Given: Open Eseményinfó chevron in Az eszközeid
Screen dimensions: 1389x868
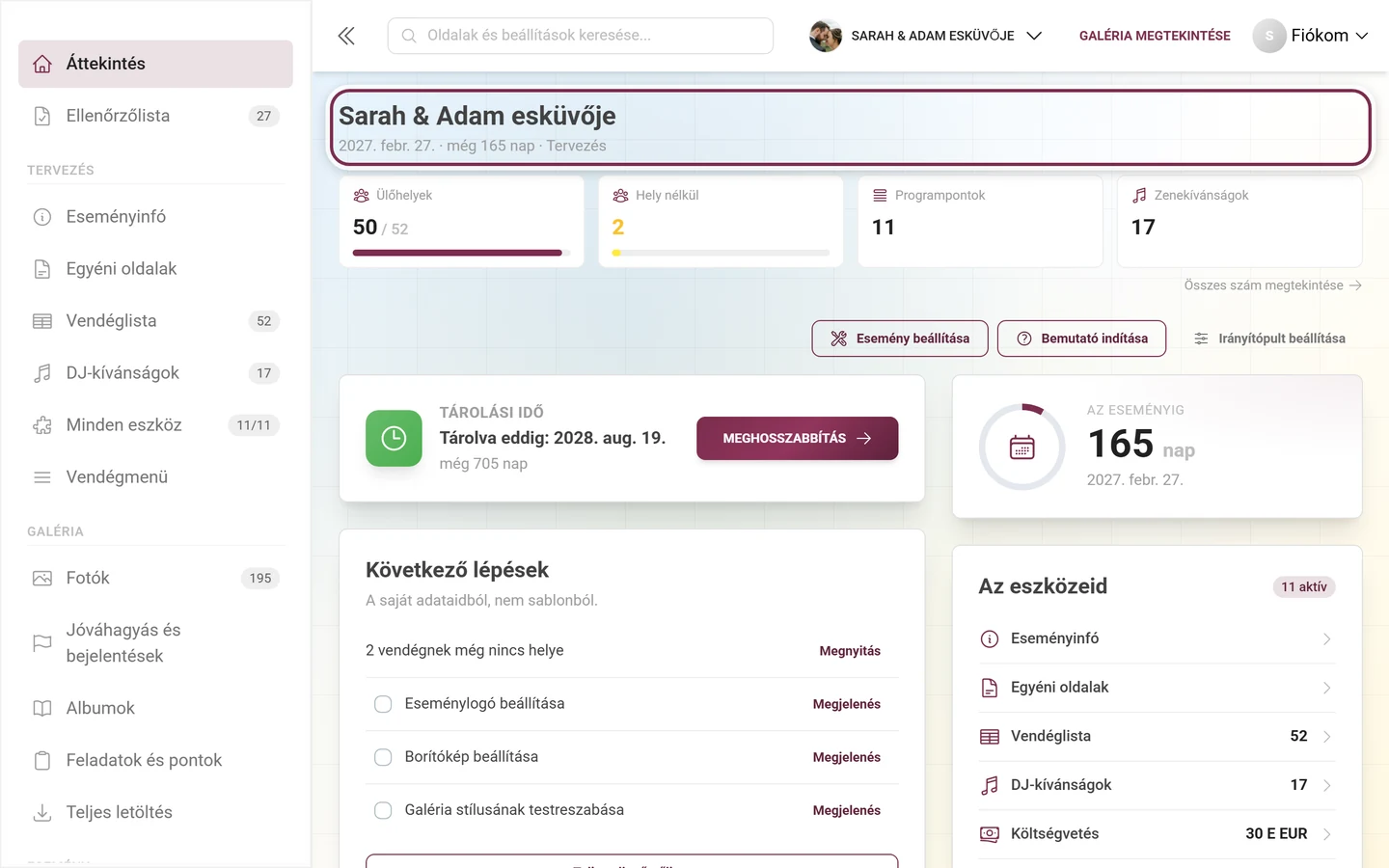Looking at the screenshot, I should tap(1327, 639).
